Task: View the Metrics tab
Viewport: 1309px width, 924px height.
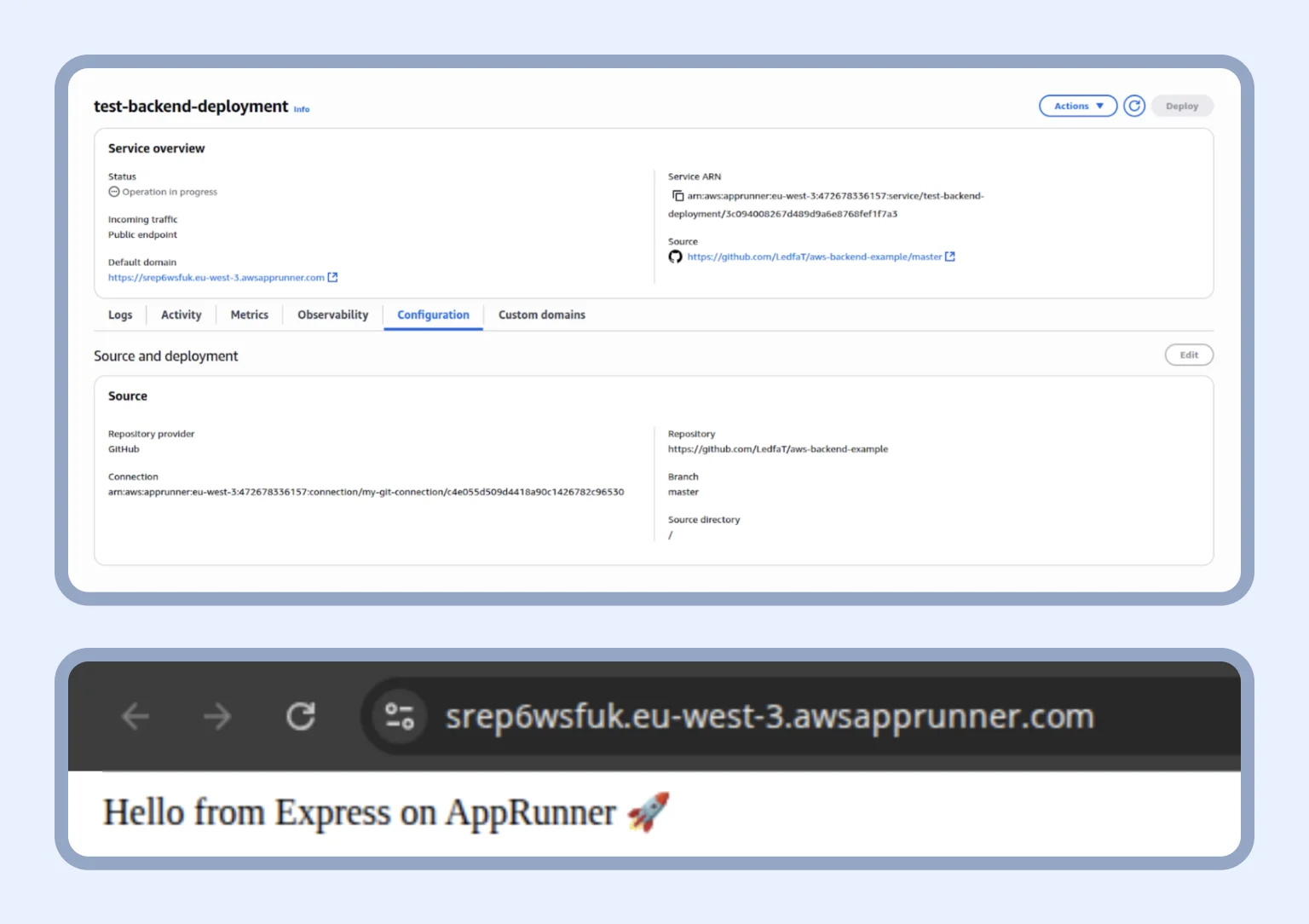Action: point(249,315)
